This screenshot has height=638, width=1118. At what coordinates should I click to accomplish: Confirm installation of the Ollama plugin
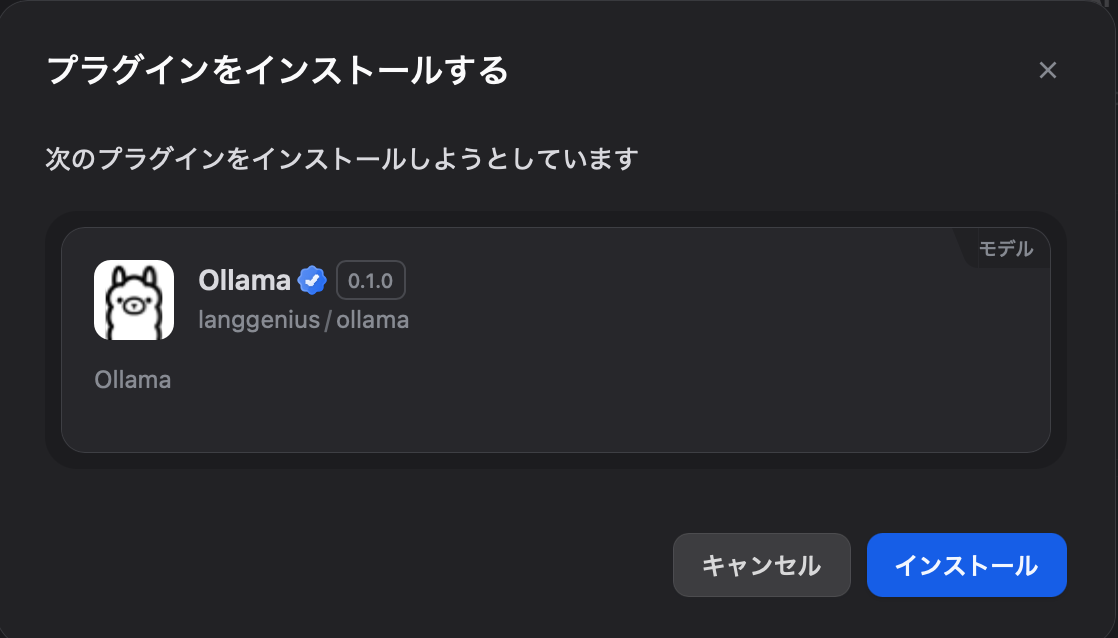click(966, 565)
